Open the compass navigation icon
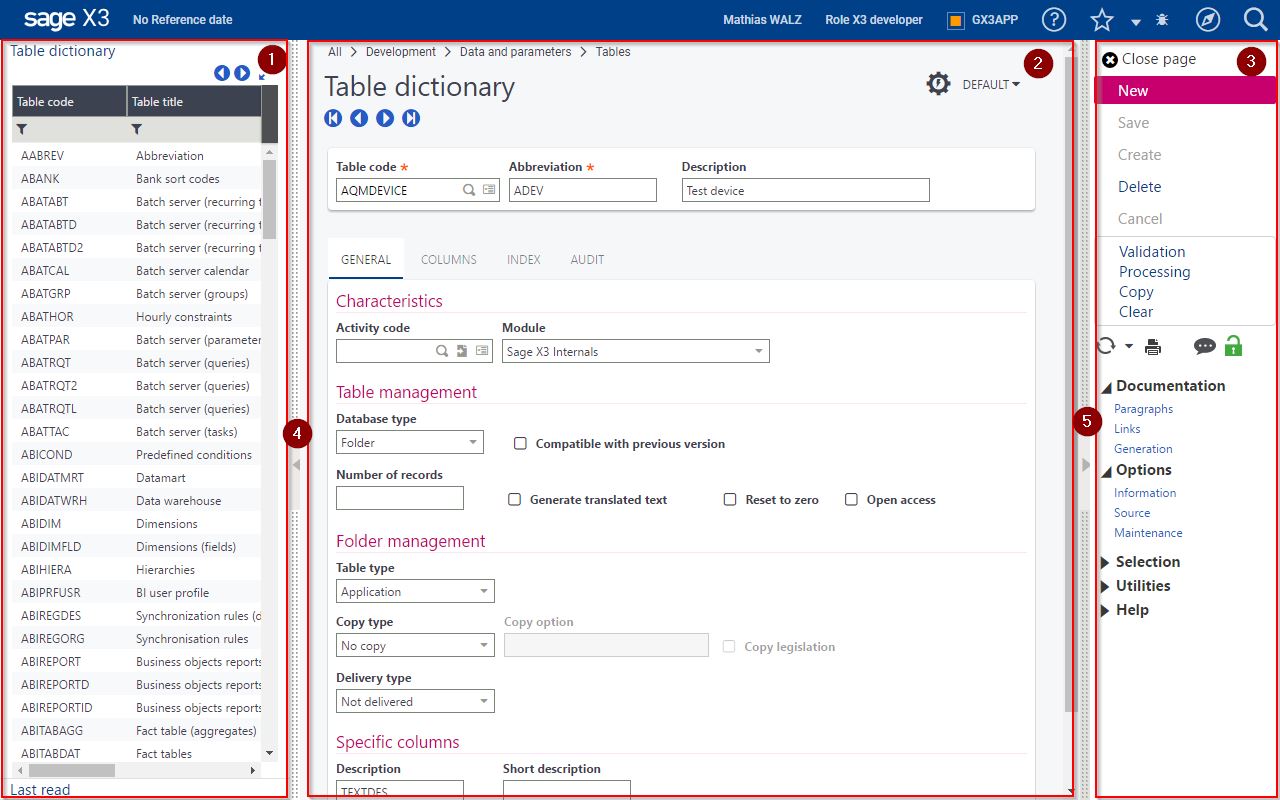 (x=1208, y=20)
